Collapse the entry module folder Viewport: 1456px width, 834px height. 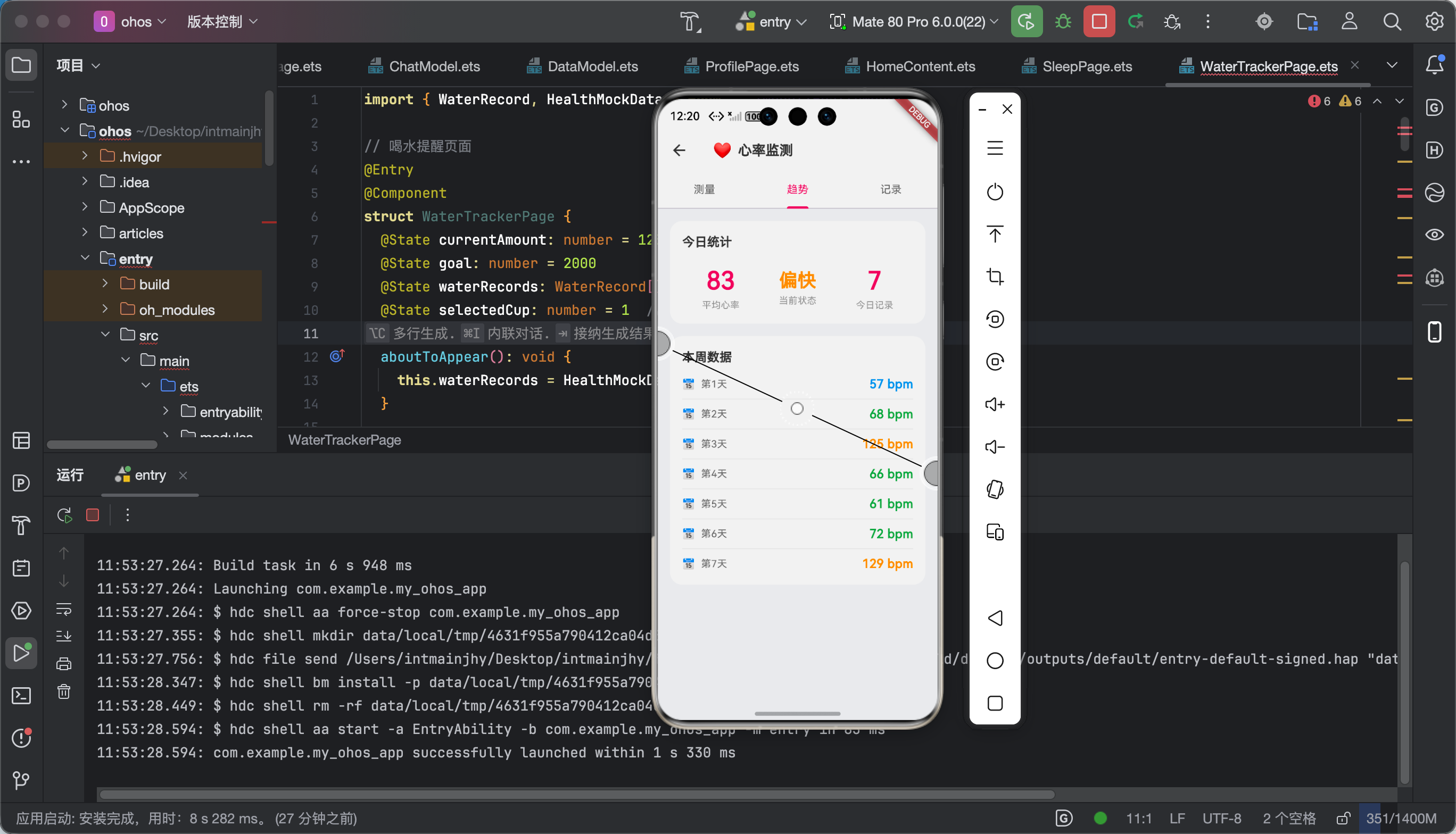coord(85,258)
